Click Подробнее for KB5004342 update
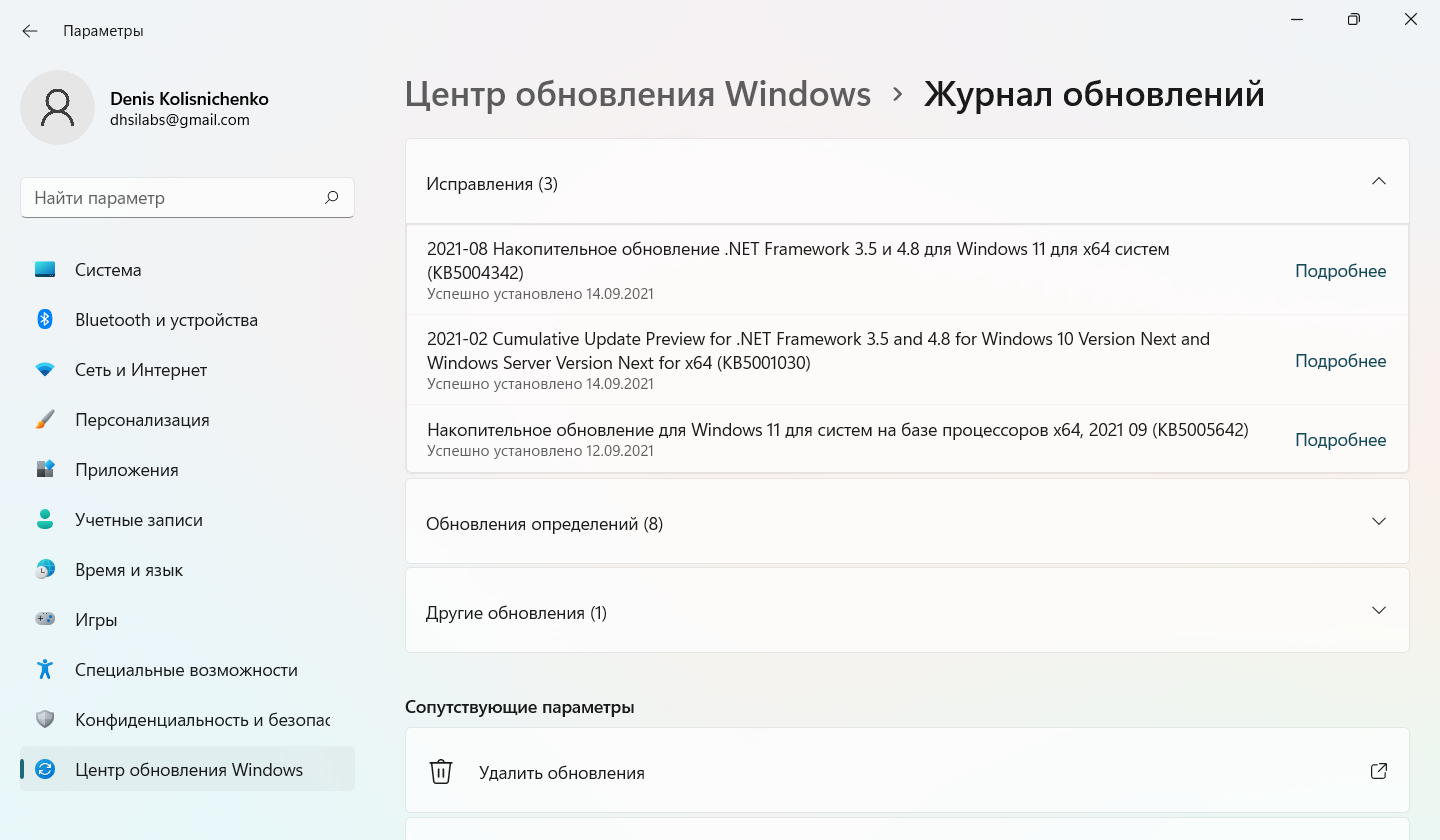1440x840 pixels. tap(1340, 271)
